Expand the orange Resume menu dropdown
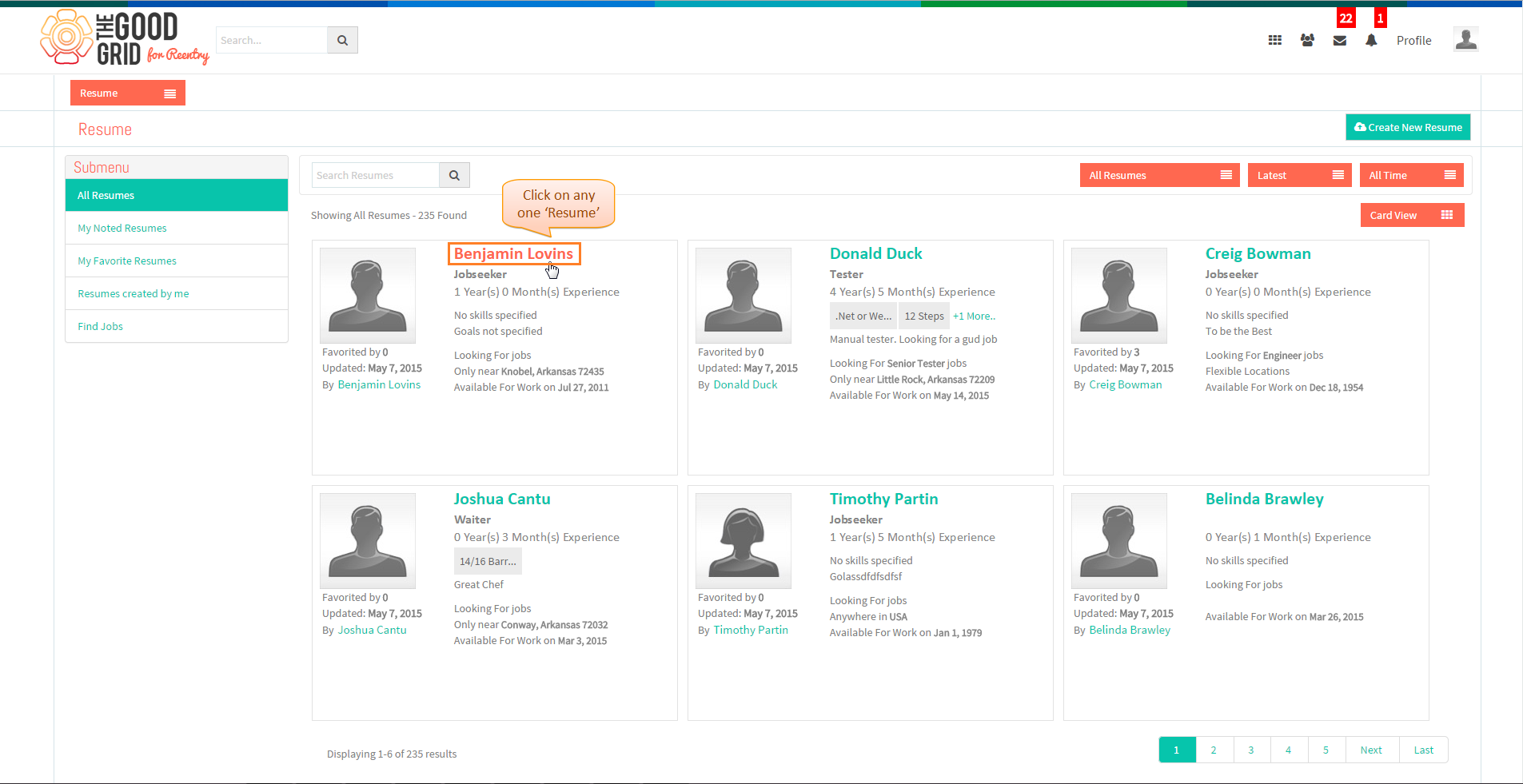The height and width of the screenshot is (784, 1523). point(128,93)
